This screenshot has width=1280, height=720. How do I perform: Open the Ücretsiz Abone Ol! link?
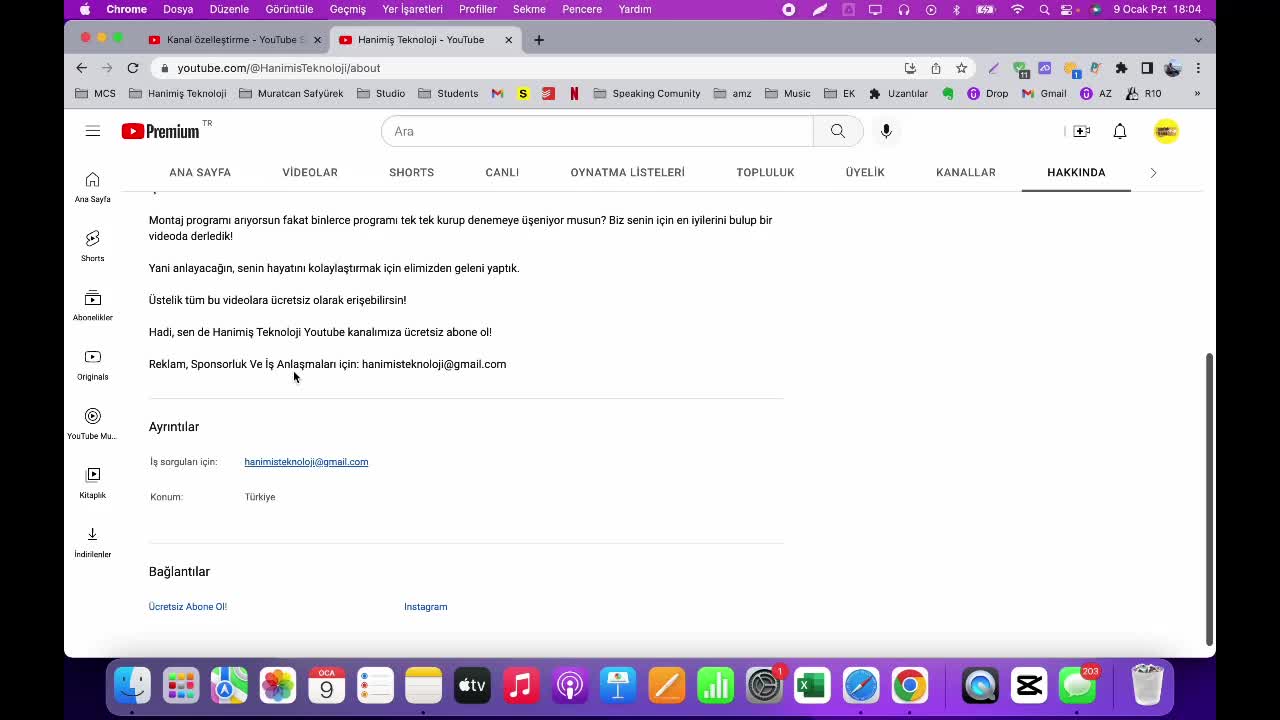[188, 607]
